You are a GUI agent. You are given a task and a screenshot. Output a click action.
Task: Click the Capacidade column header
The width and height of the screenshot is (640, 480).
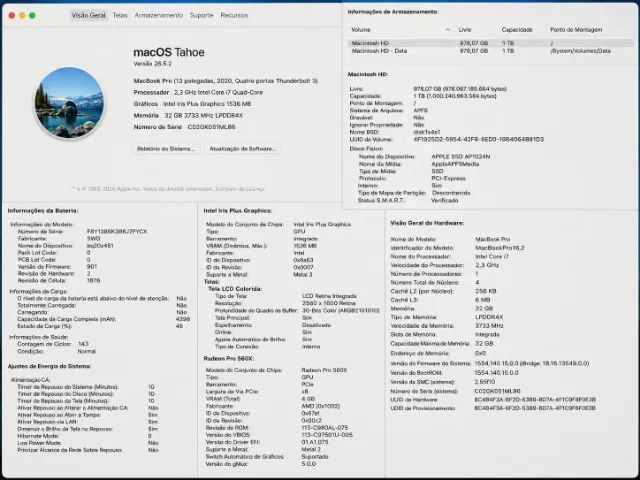point(517,30)
